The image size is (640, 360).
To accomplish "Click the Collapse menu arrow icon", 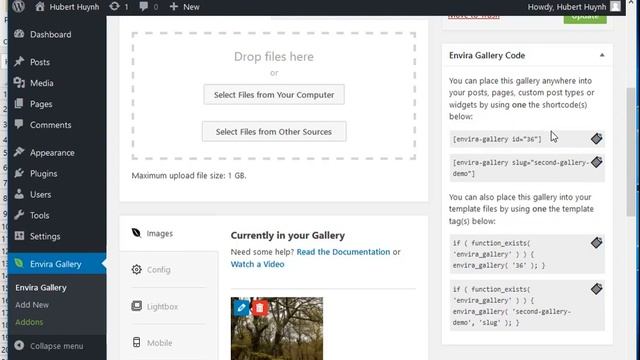I will (x=19, y=345).
